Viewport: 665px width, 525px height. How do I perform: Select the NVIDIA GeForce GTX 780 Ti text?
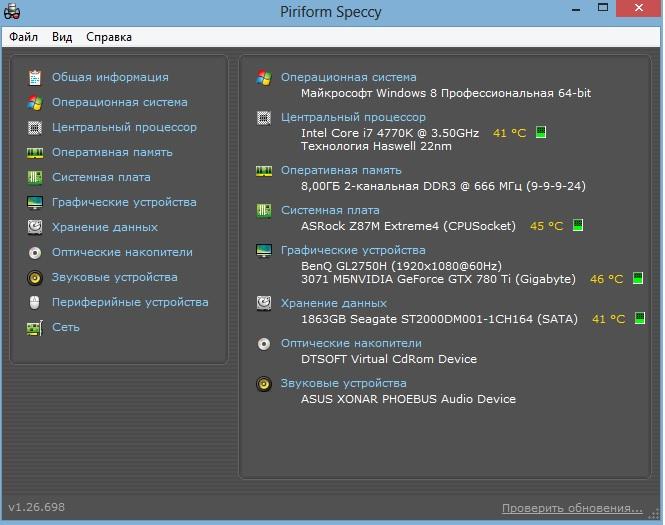click(x=438, y=279)
